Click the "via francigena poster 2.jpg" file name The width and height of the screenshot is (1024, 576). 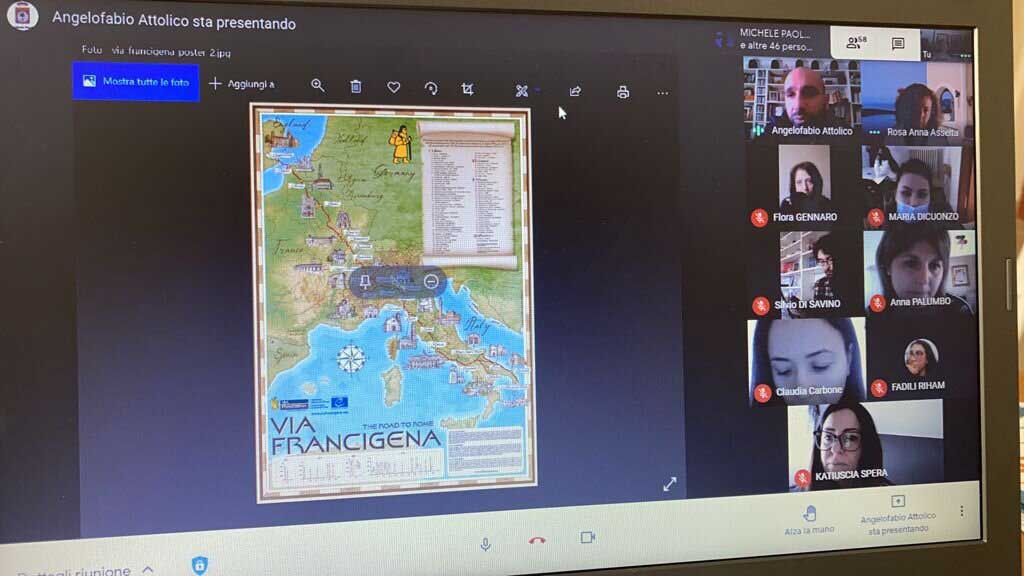170,51
